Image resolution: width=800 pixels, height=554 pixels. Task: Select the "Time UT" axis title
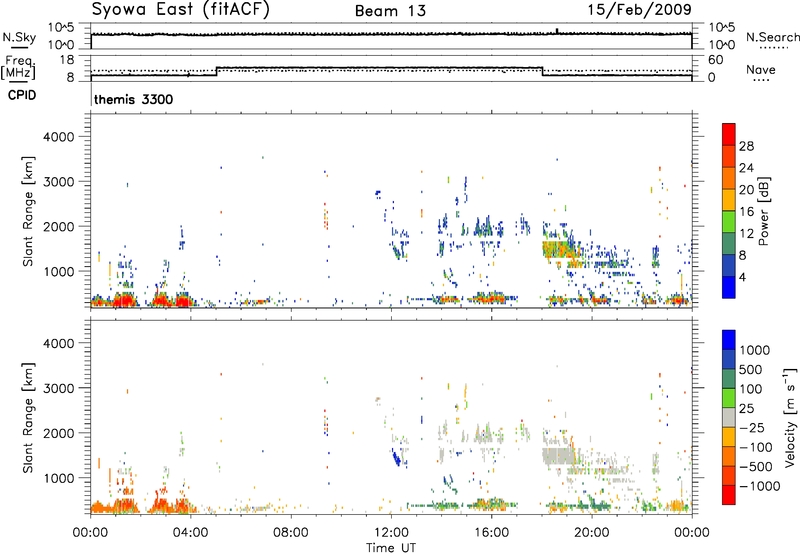[x=391, y=548]
